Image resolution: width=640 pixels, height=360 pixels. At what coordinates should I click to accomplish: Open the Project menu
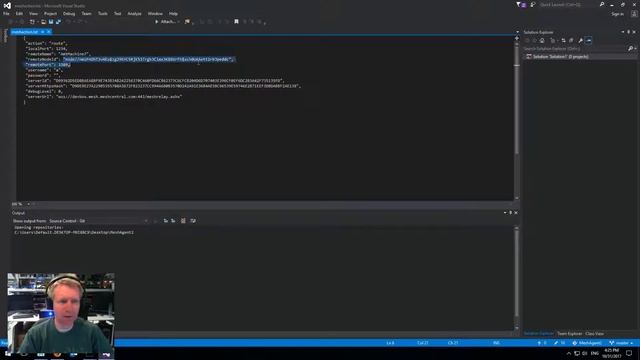(51, 13)
